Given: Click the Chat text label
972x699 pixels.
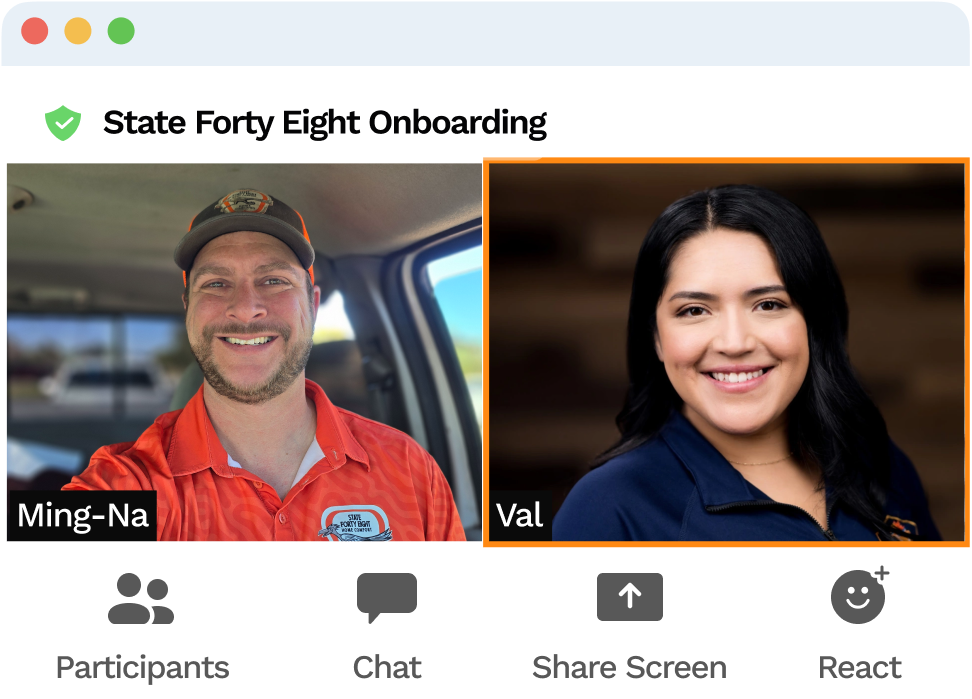Looking at the screenshot, I should coord(387,667).
